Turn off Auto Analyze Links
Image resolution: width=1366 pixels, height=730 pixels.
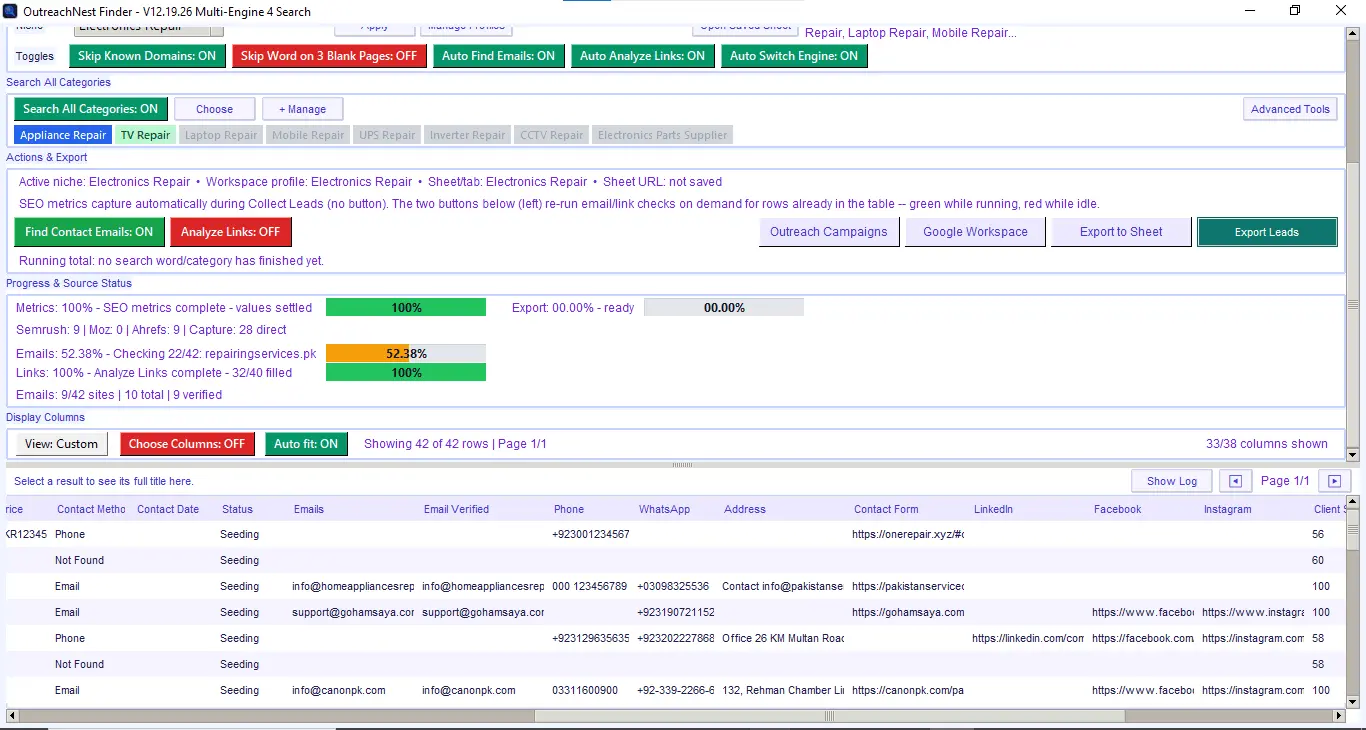(x=642, y=56)
